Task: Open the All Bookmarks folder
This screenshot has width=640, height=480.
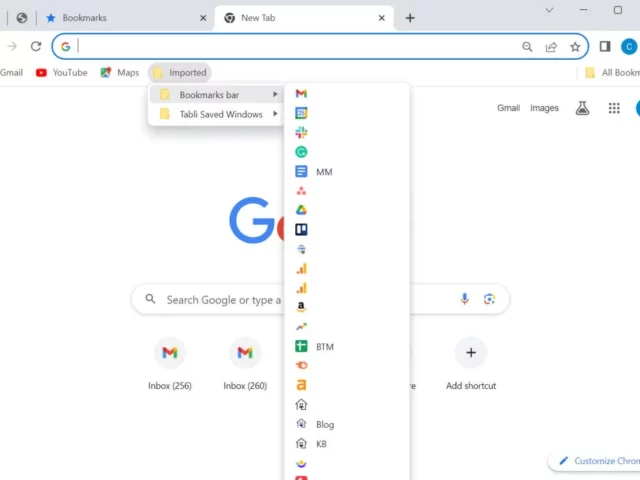Action: point(612,73)
